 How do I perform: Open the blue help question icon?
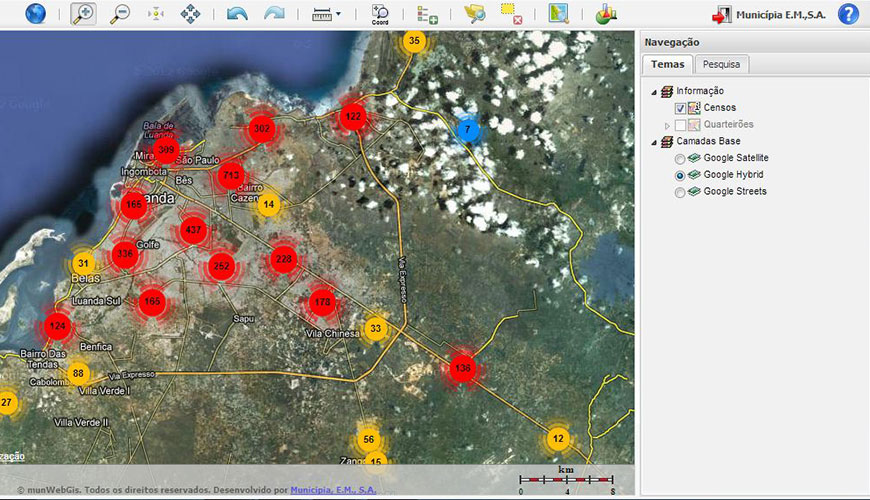(848, 14)
